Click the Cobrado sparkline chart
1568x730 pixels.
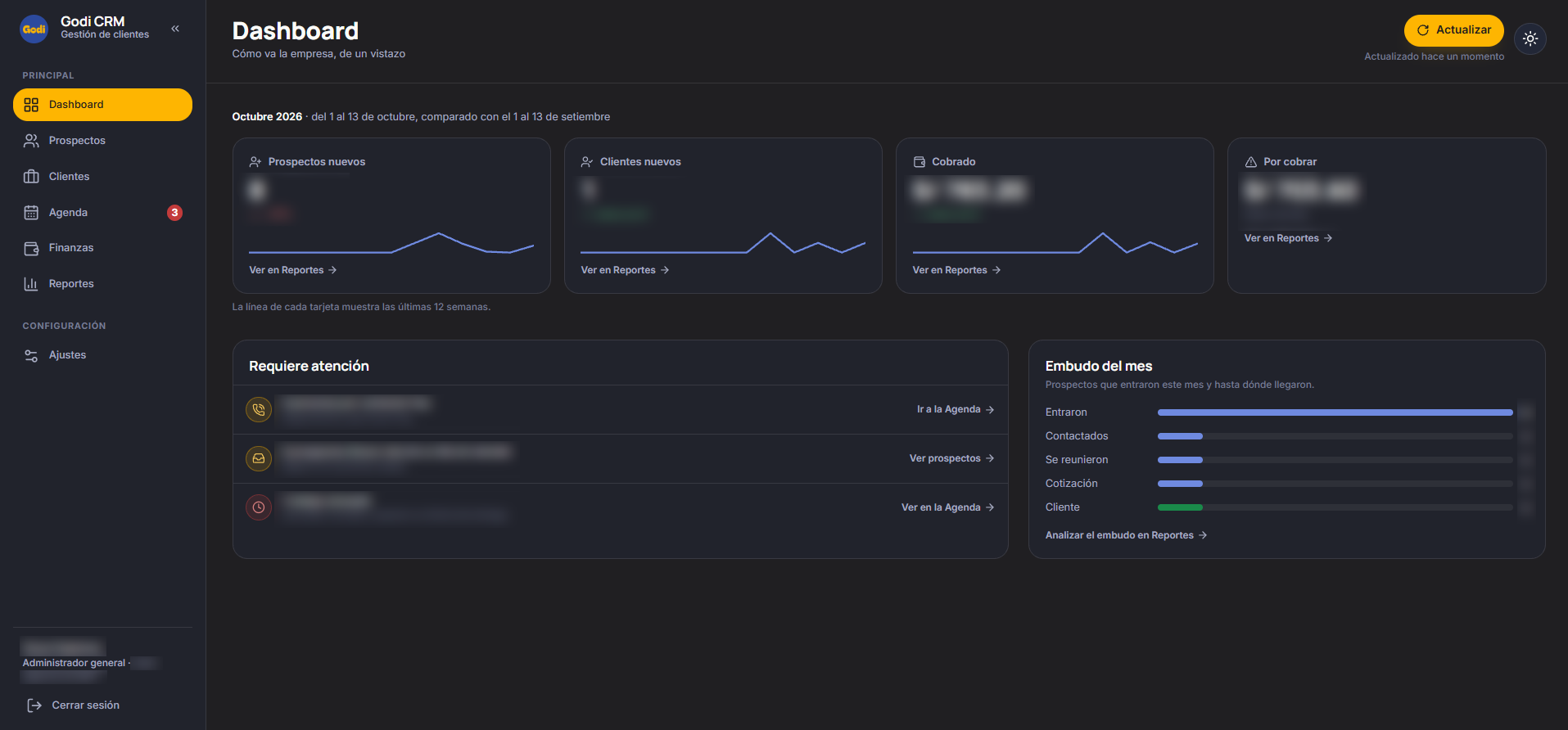coord(1055,243)
